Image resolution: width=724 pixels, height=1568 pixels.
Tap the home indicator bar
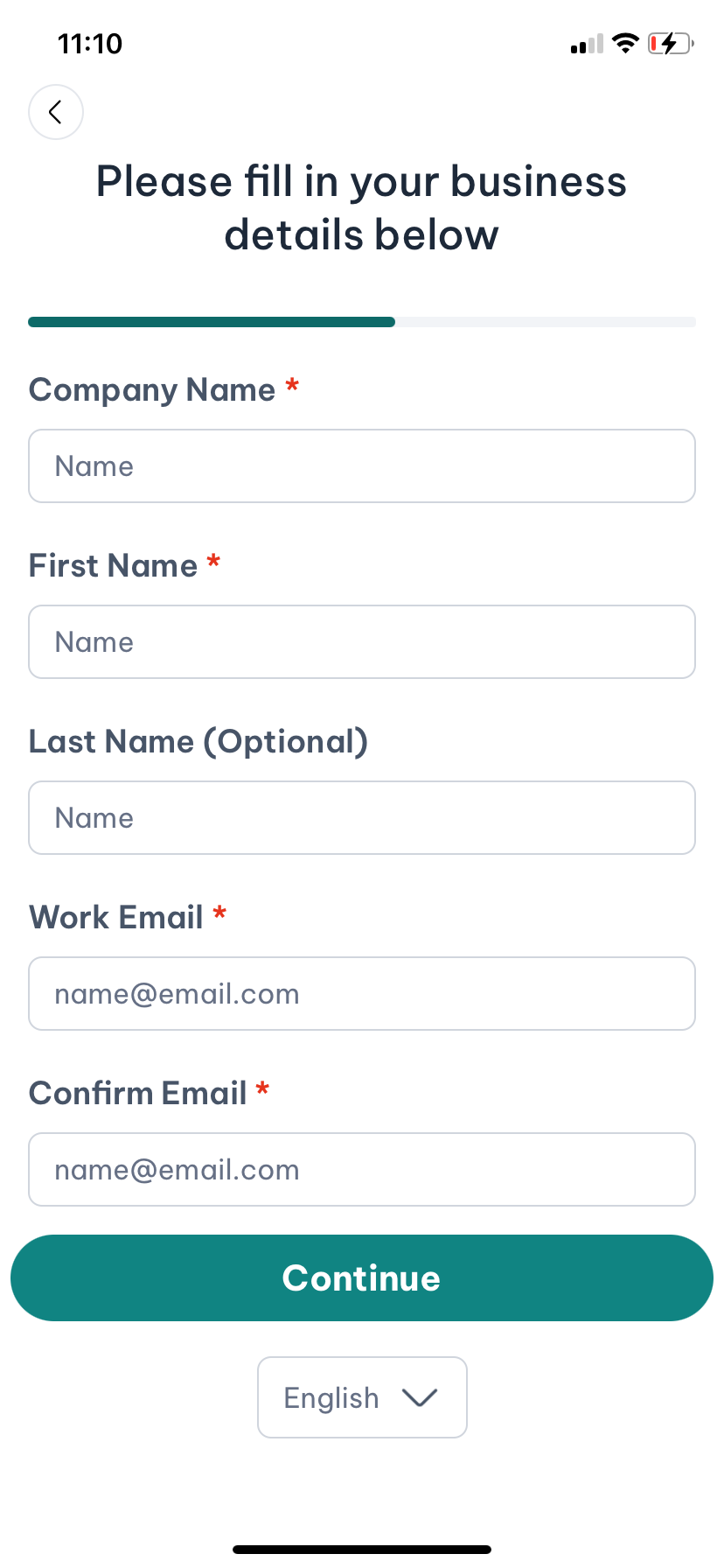click(362, 1550)
